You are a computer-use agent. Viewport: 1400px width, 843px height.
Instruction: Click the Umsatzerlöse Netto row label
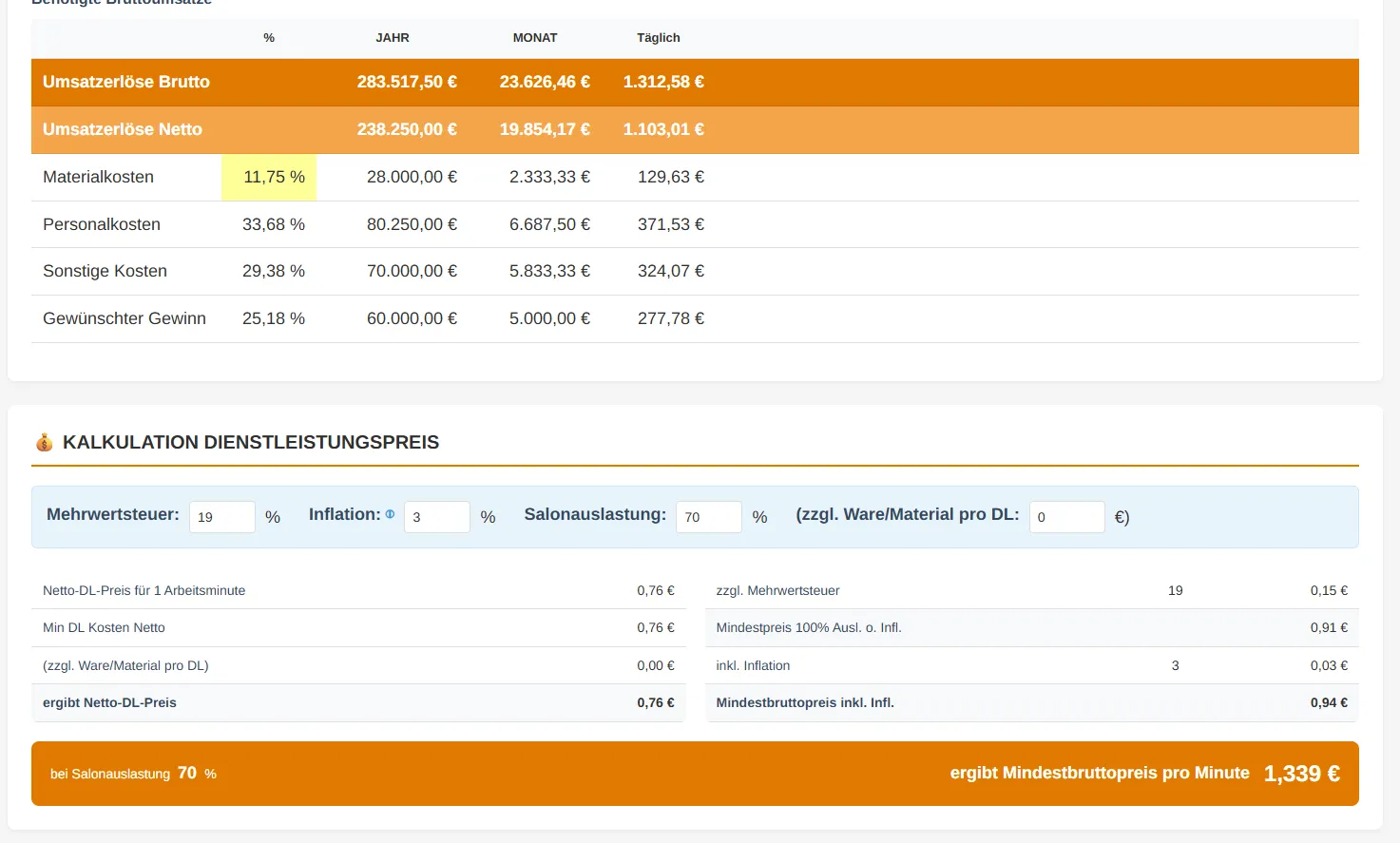point(123,129)
